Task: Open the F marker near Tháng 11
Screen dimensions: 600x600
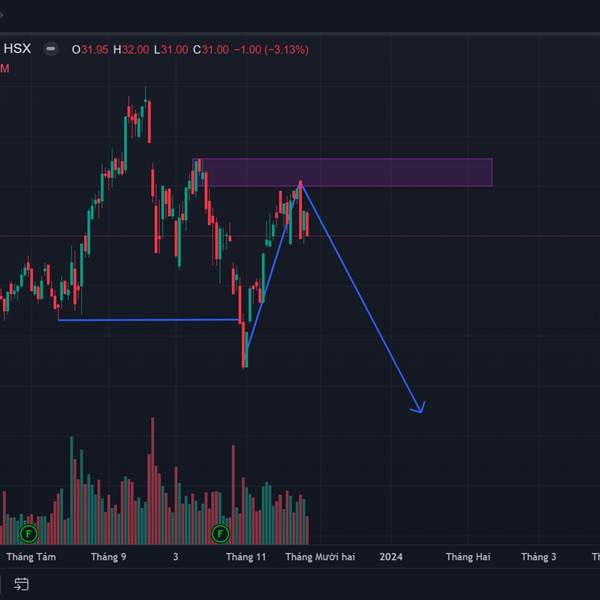Action: 220,533
